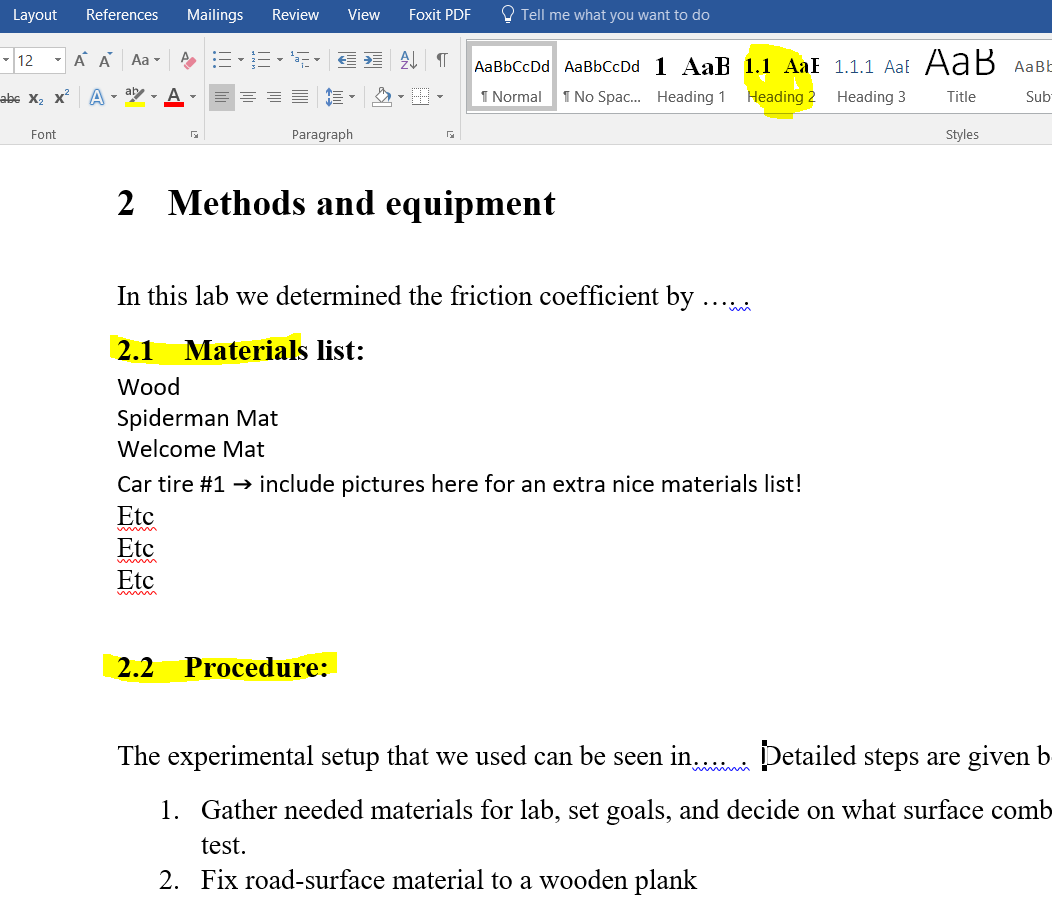Click the line starting 'Car tire #1'
The height and width of the screenshot is (900, 1052).
coord(460,484)
